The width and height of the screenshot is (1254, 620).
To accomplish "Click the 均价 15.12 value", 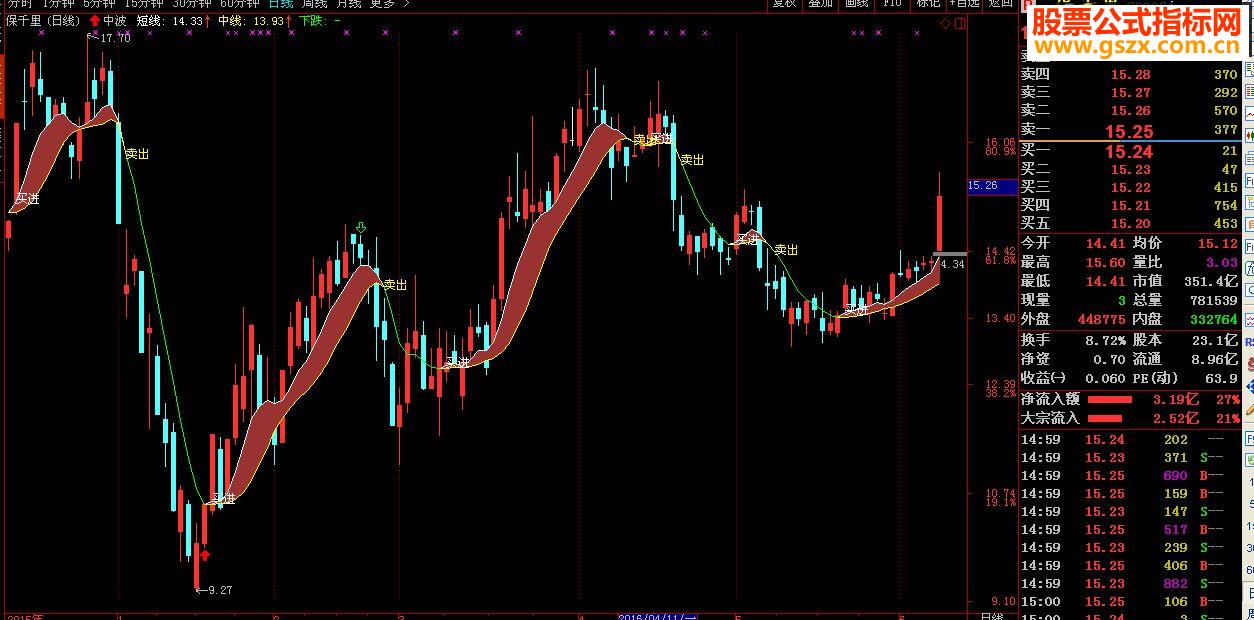I will pos(1219,243).
